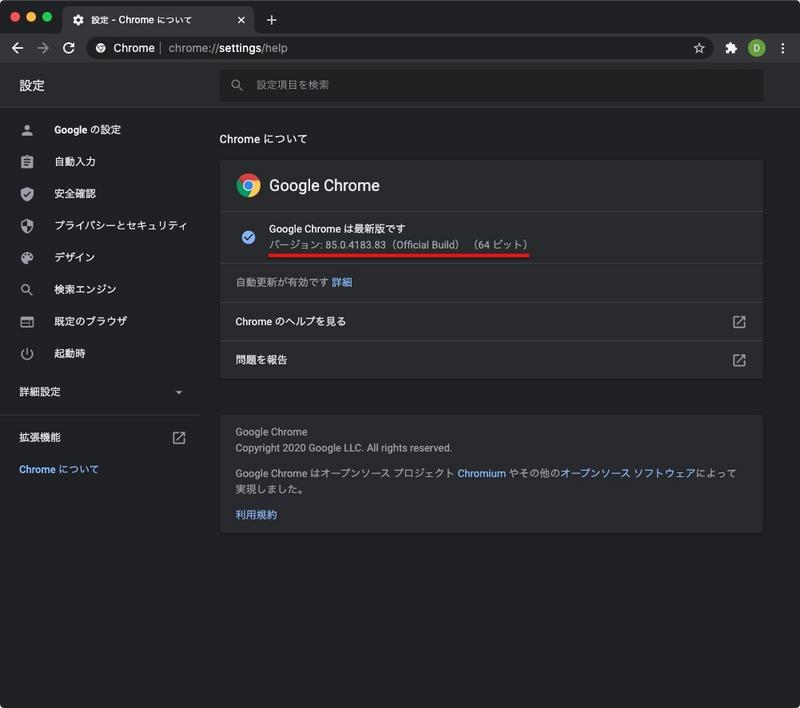The image size is (800, 708).
Task: Expand 詳細設定 with the dropdown arrow
Action: point(179,392)
